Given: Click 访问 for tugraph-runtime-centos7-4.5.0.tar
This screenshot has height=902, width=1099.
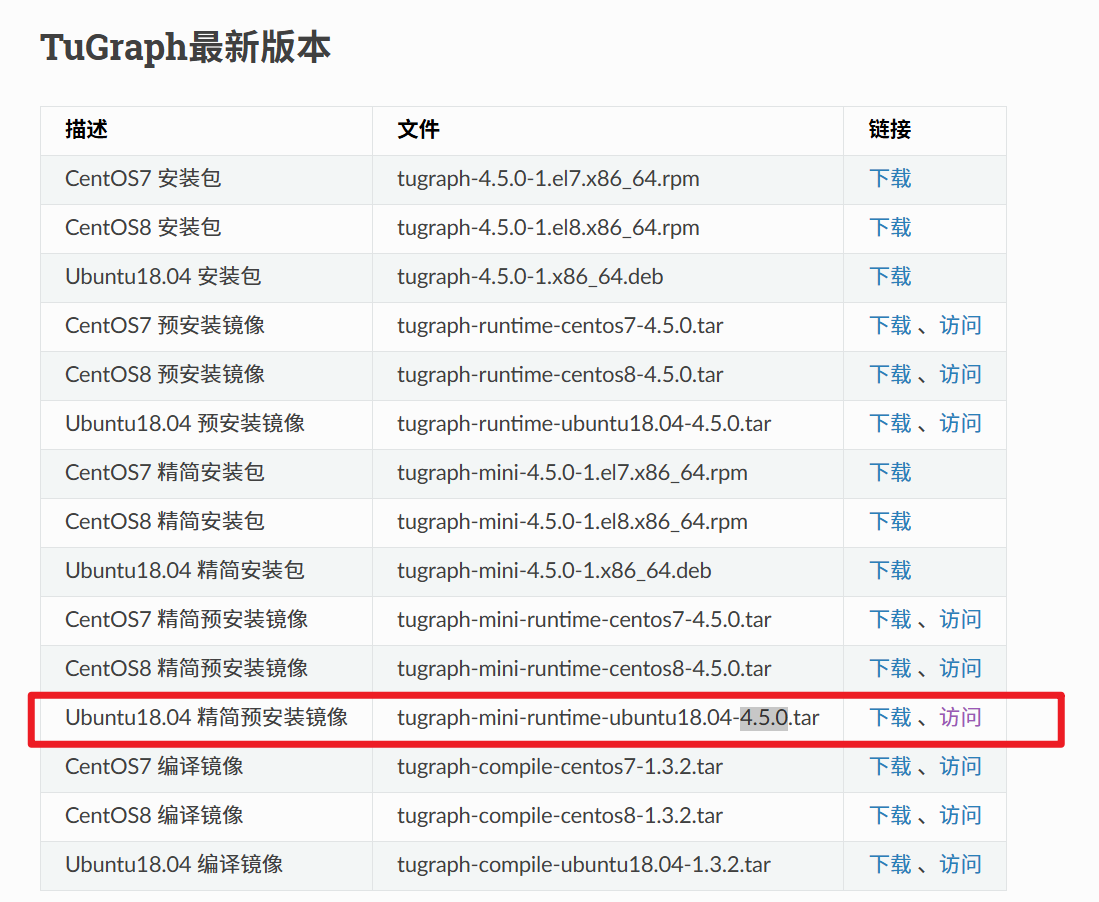Looking at the screenshot, I should pyautogui.click(x=960, y=326).
